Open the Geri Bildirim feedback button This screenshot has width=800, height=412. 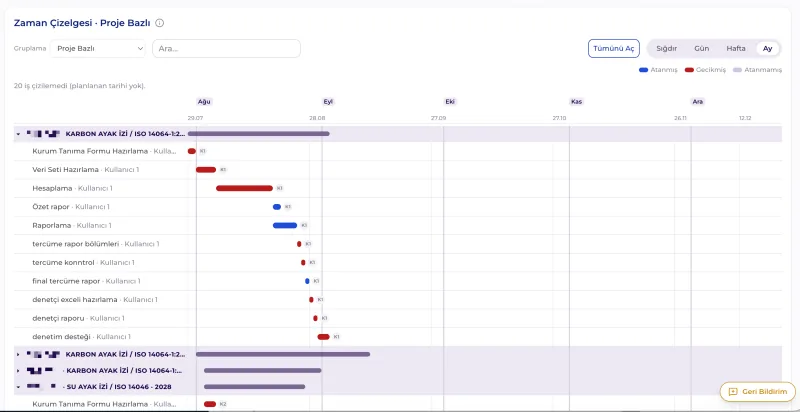(x=757, y=392)
